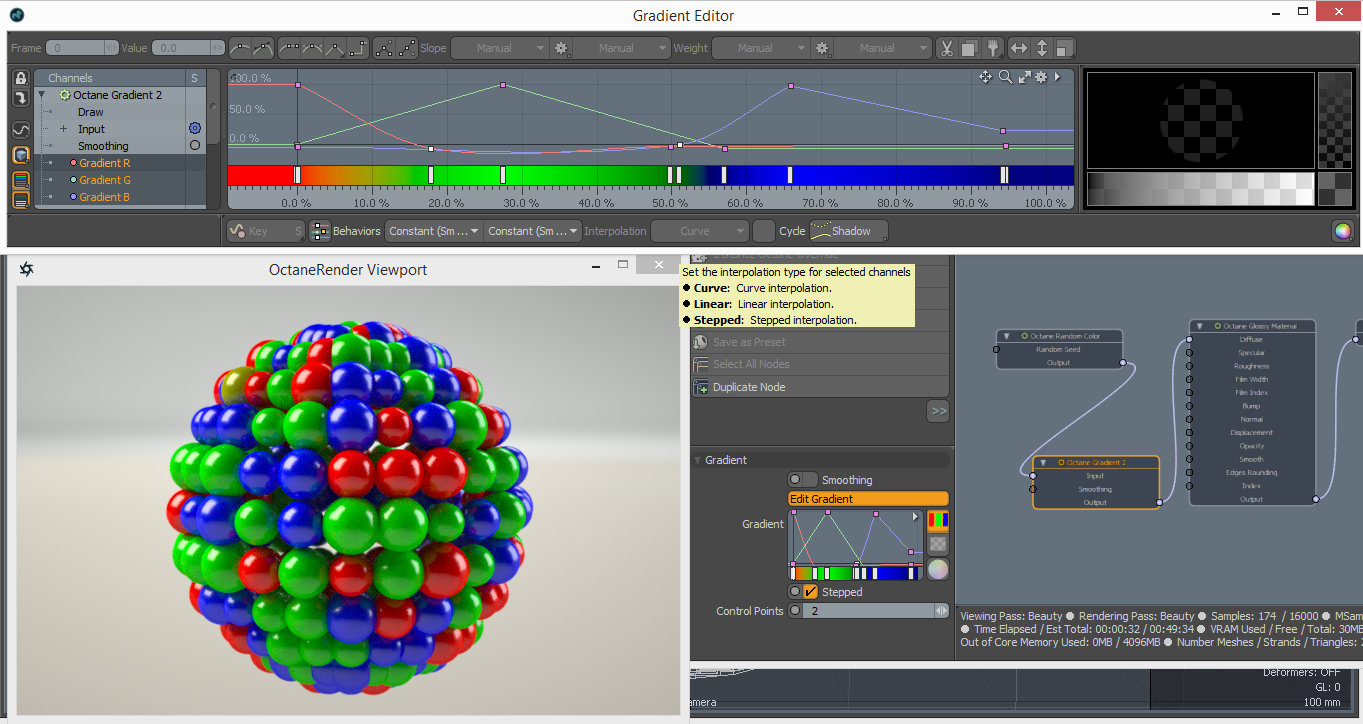Click the mini gradient preview curve

pos(856,545)
